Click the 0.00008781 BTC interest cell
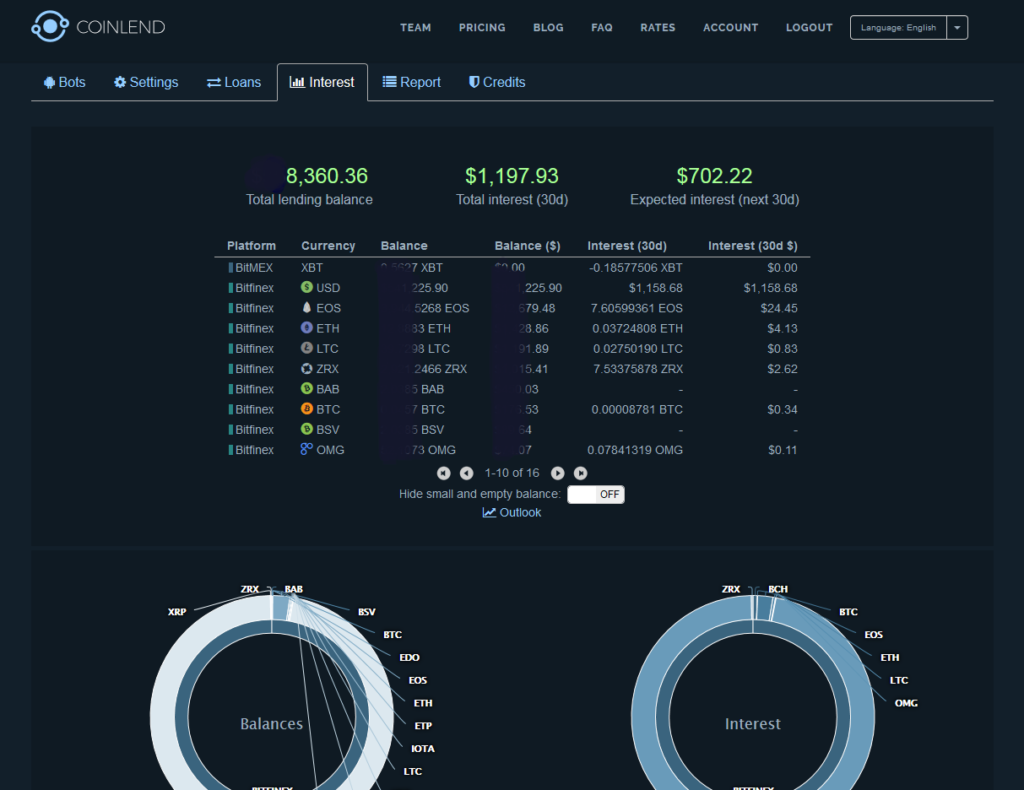 pos(637,409)
